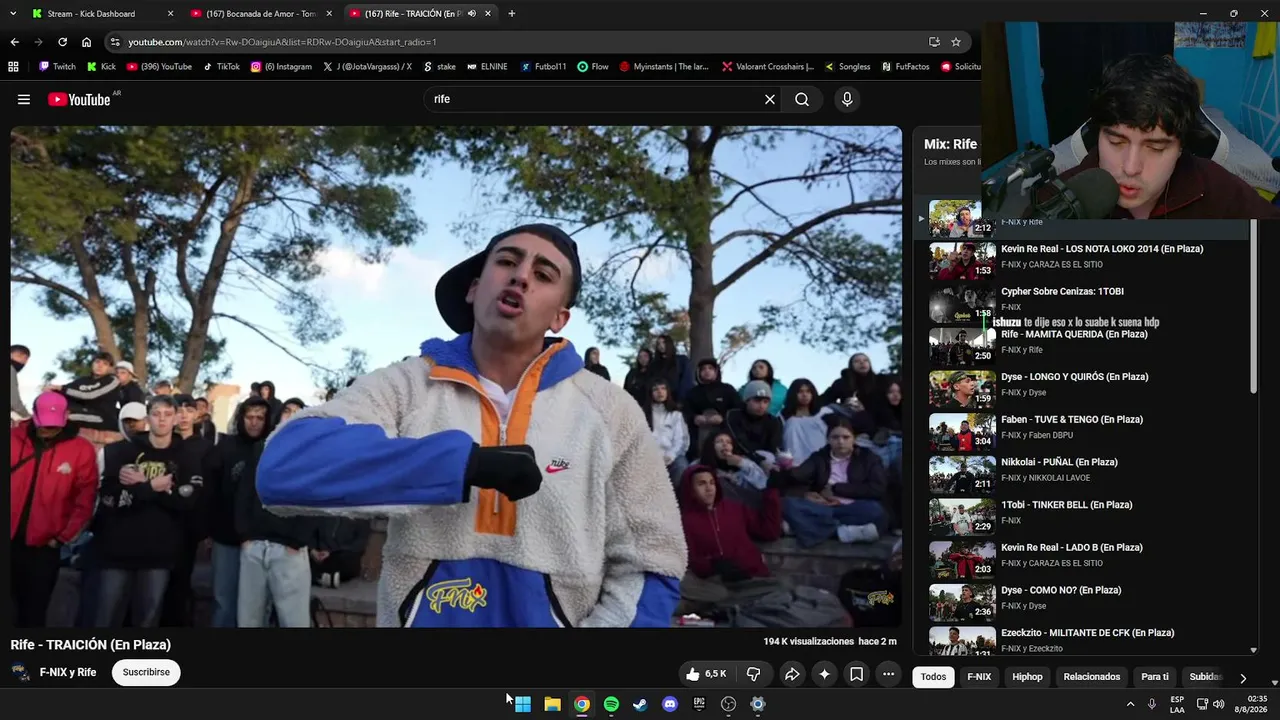Reload the YouTube page
This screenshot has width=1280, height=720.
click(x=62, y=42)
